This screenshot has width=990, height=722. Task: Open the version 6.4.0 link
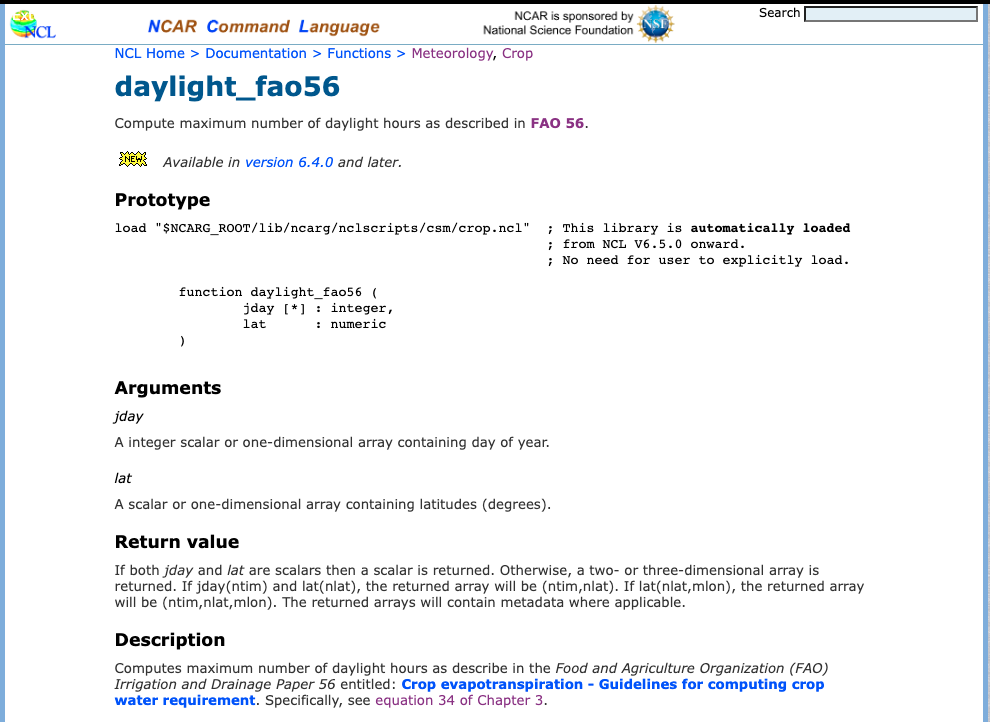[x=289, y=162]
